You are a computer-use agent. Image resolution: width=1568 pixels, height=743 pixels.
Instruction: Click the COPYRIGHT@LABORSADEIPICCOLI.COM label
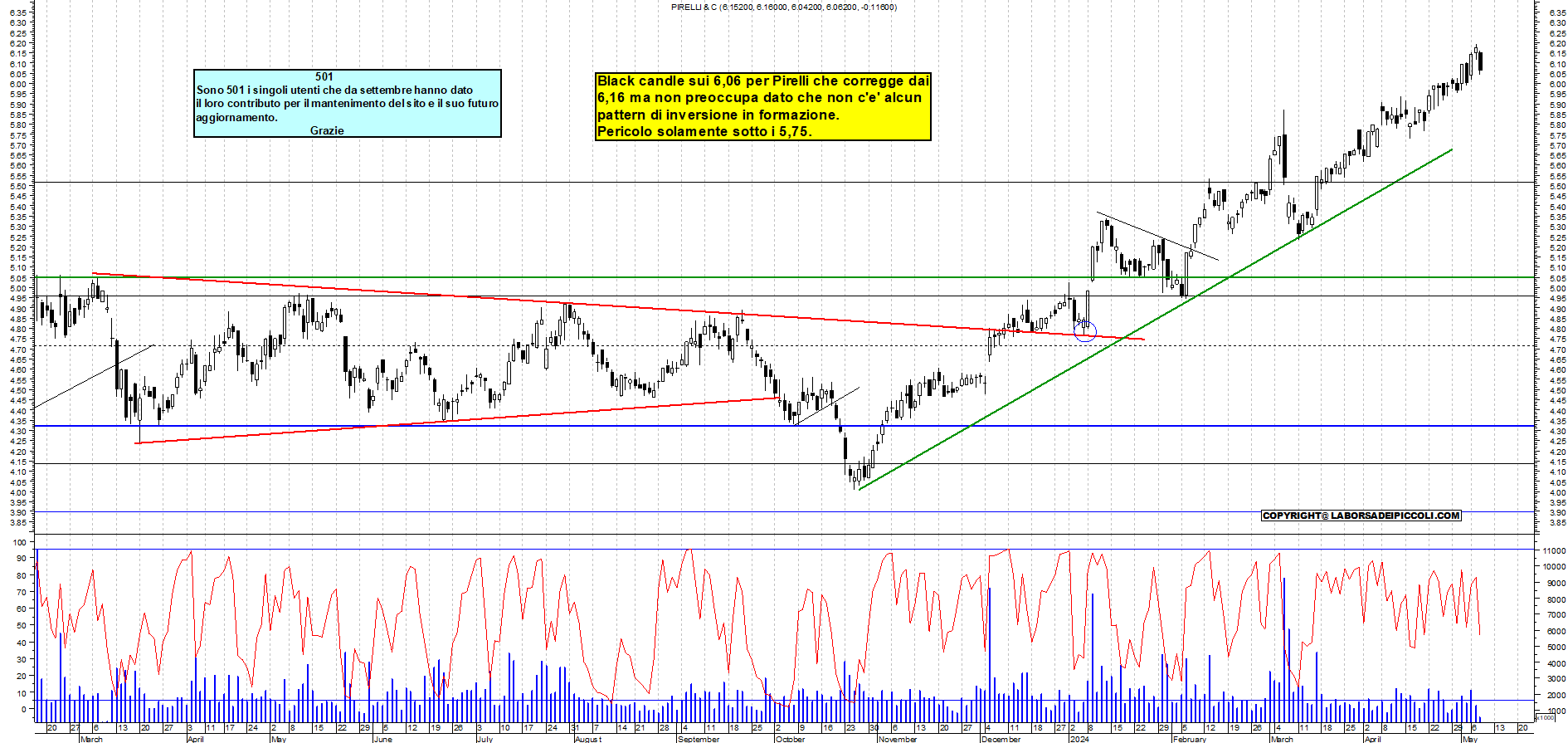pyautogui.click(x=1361, y=516)
